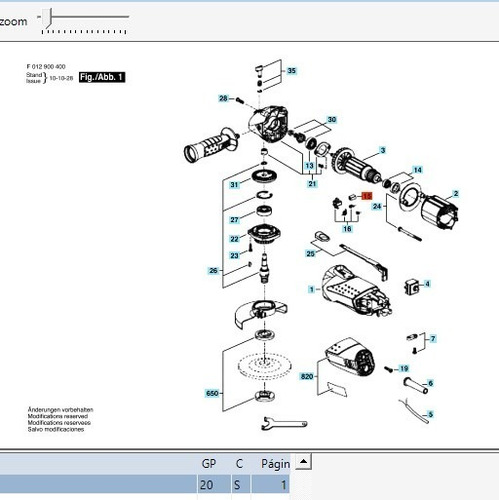Click the red highlighted part label 15

[x=367, y=196]
